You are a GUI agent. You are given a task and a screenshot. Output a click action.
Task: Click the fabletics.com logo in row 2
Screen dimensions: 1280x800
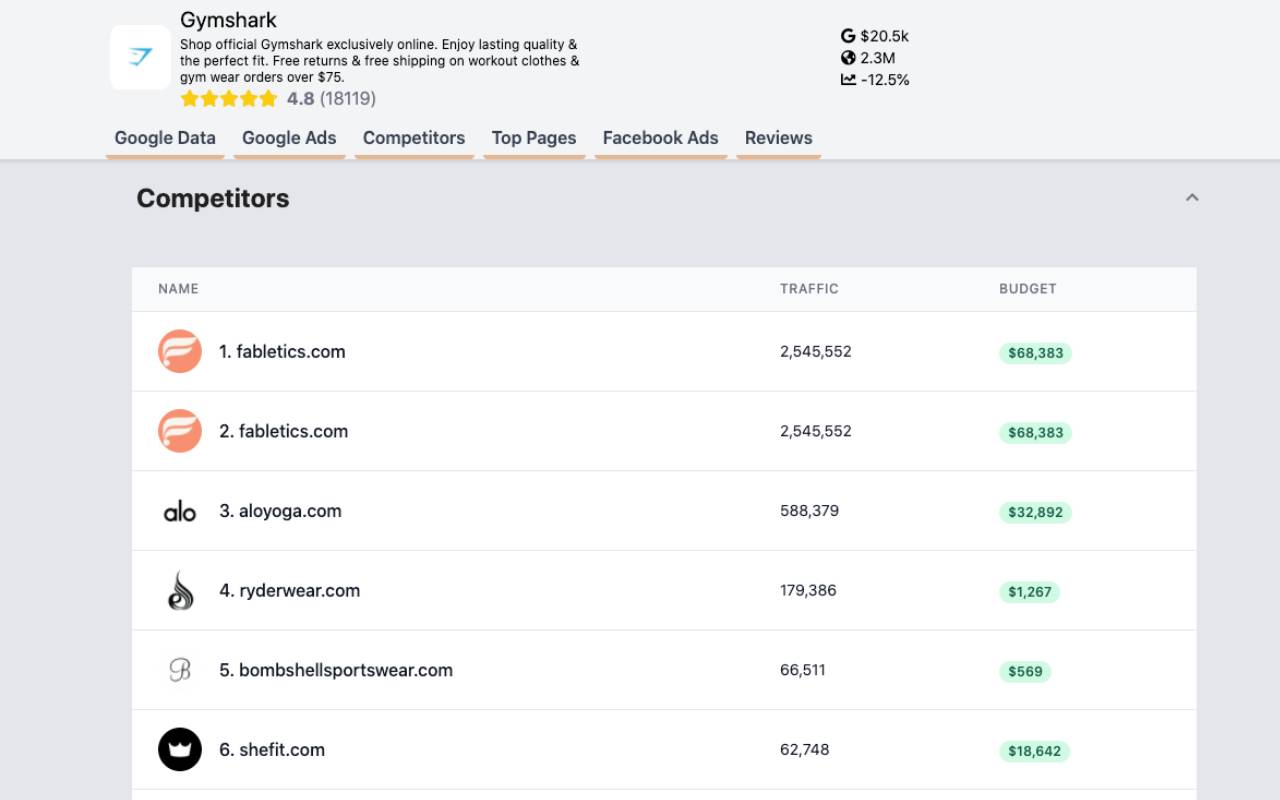[x=180, y=431]
